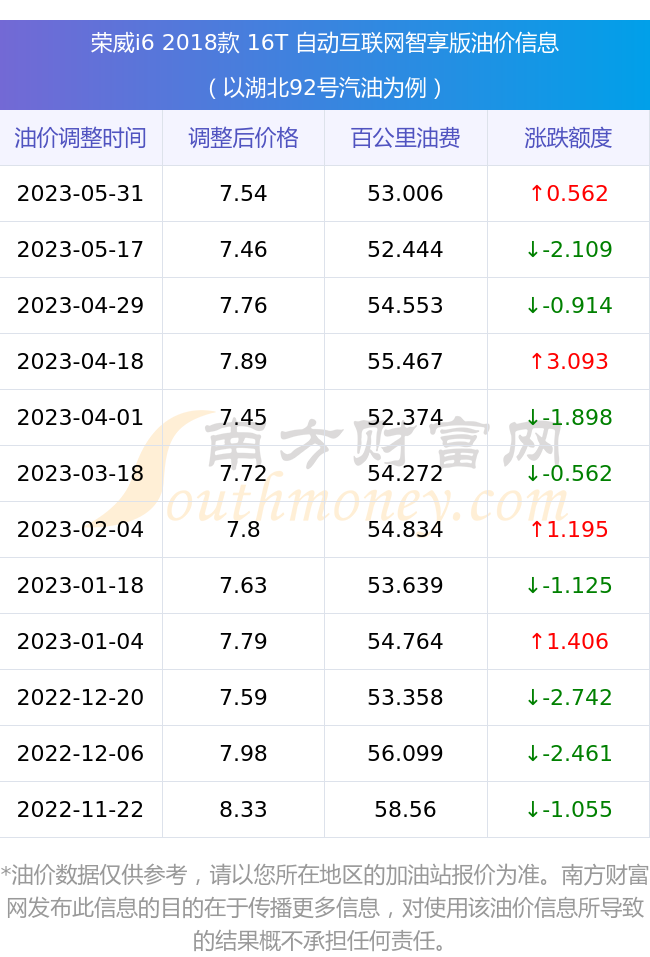Click the 涨跌额度 column header
The height and width of the screenshot is (957, 650).
568,138
